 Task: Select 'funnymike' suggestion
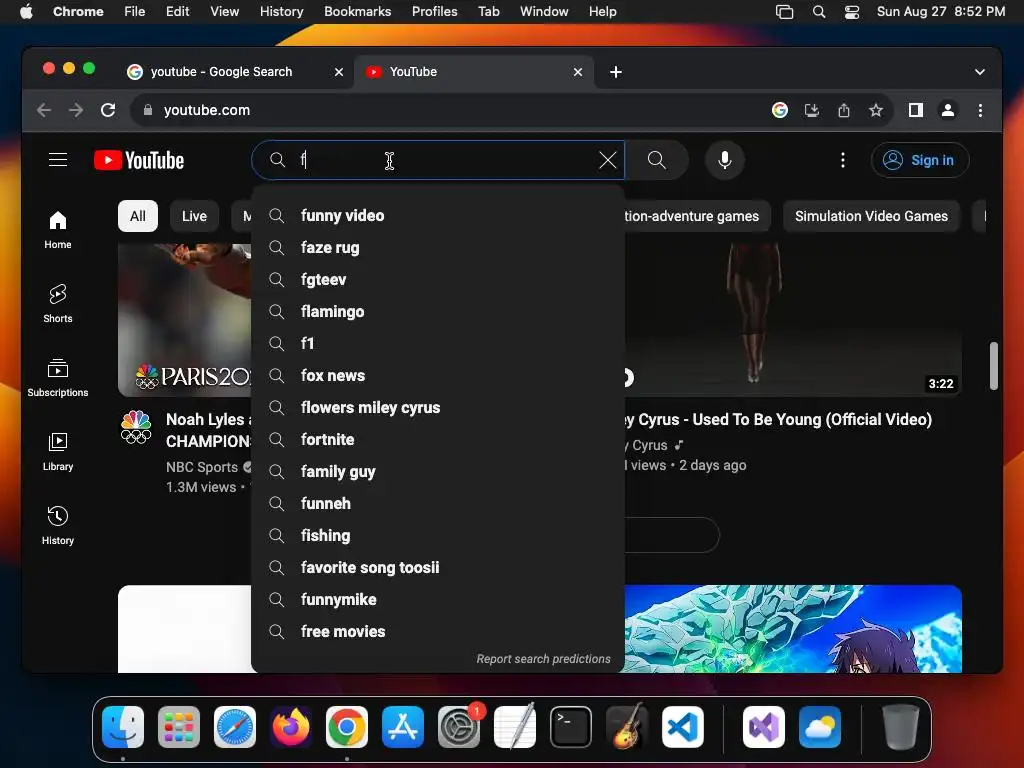[438, 600]
